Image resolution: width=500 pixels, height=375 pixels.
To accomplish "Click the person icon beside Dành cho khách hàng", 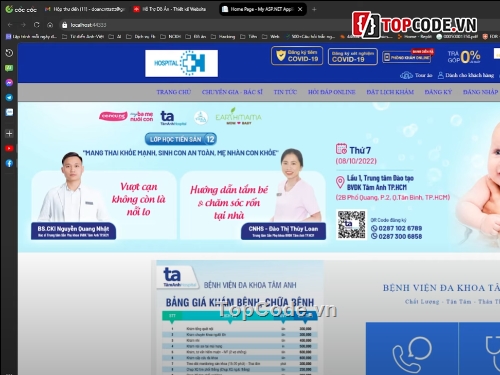I will tap(441, 75).
